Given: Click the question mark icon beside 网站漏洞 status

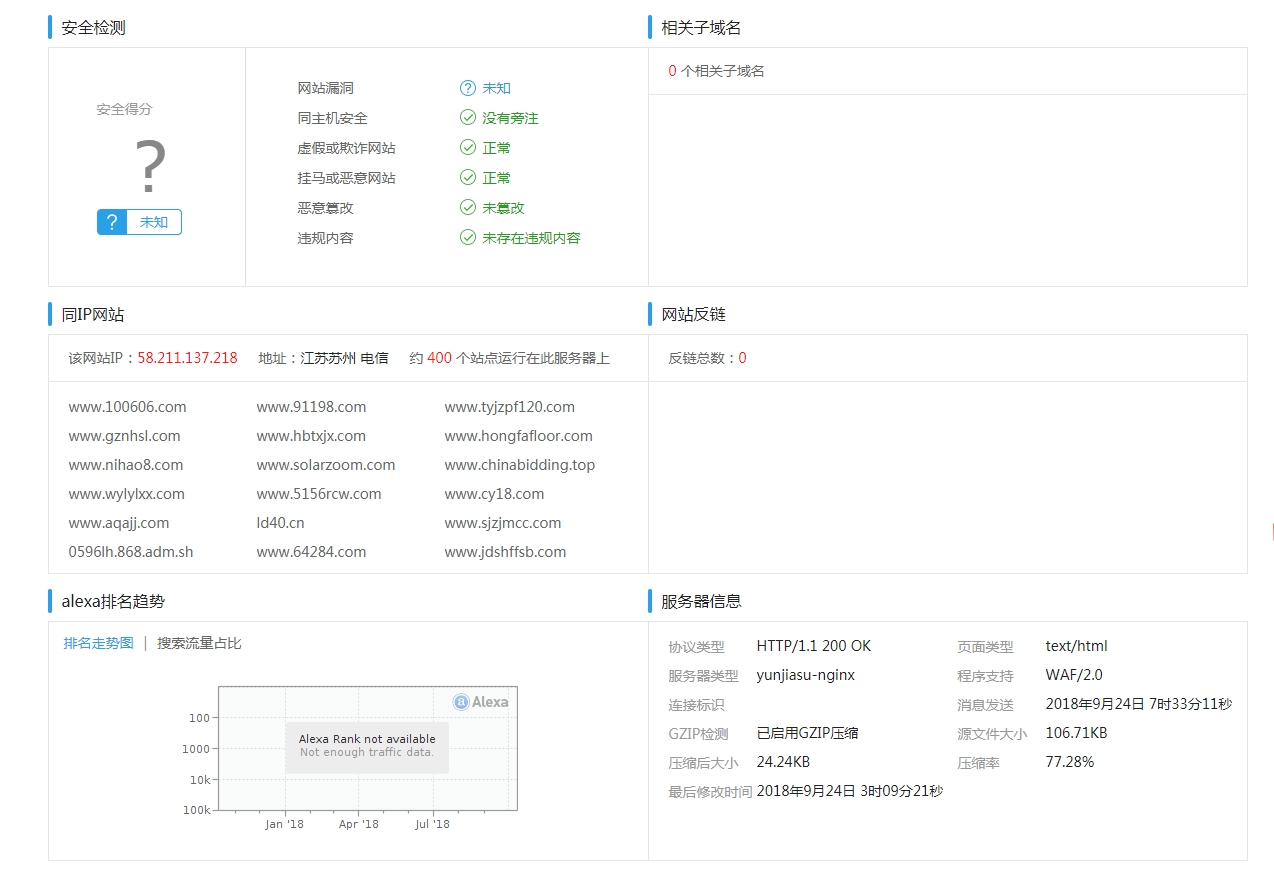Looking at the screenshot, I should click(x=467, y=88).
